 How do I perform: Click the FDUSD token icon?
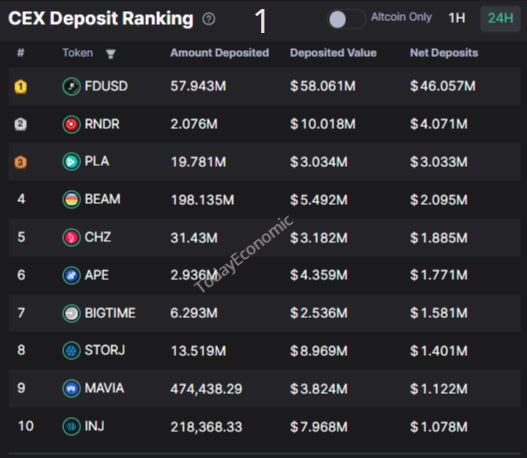71,86
